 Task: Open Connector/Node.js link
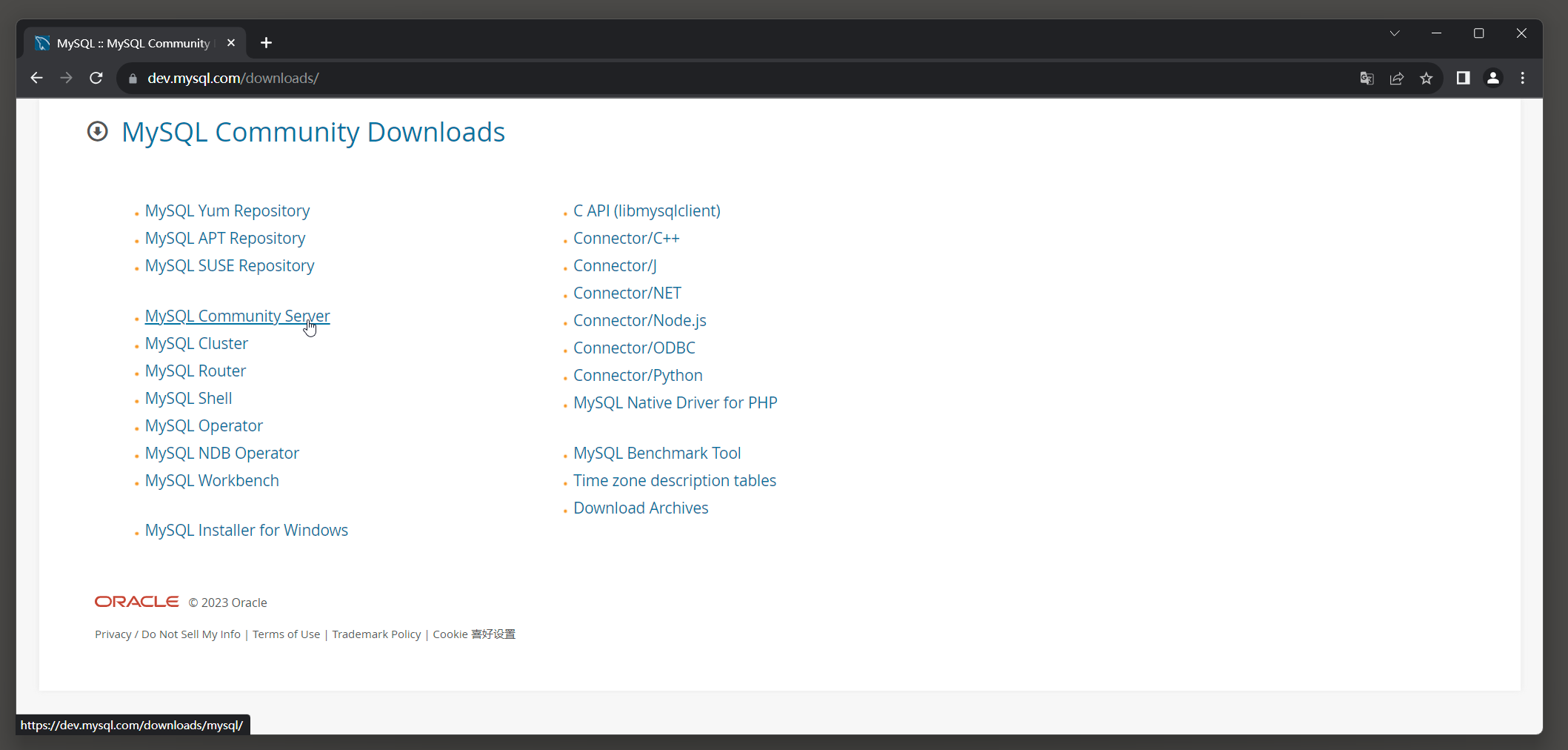(640, 320)
